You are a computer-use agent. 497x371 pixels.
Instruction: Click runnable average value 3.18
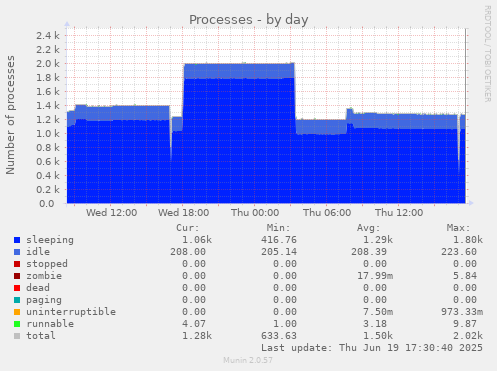[375, 324]
